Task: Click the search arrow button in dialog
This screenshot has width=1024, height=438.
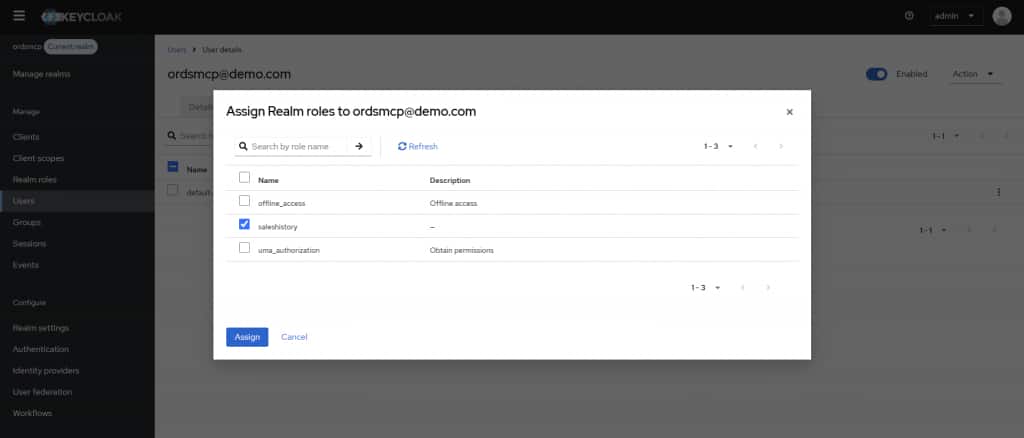Action: [x=359, y=146]
